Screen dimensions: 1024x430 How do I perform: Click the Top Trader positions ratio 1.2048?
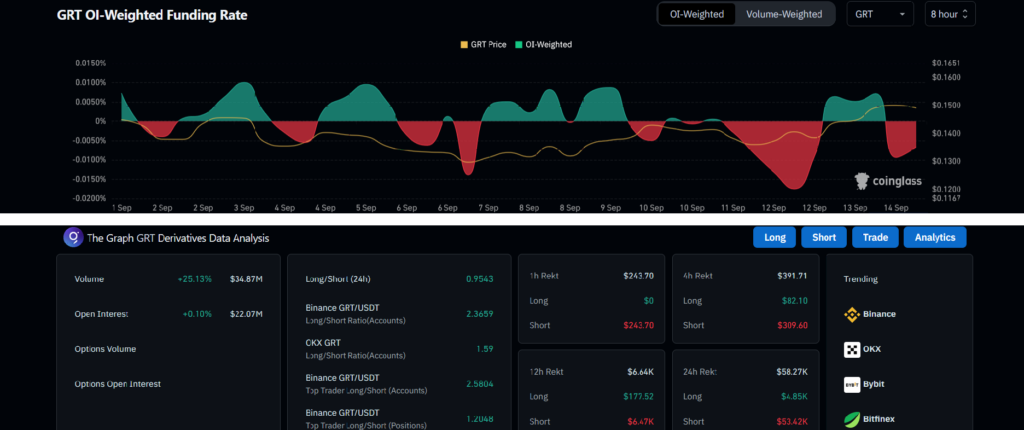point(479,419)
